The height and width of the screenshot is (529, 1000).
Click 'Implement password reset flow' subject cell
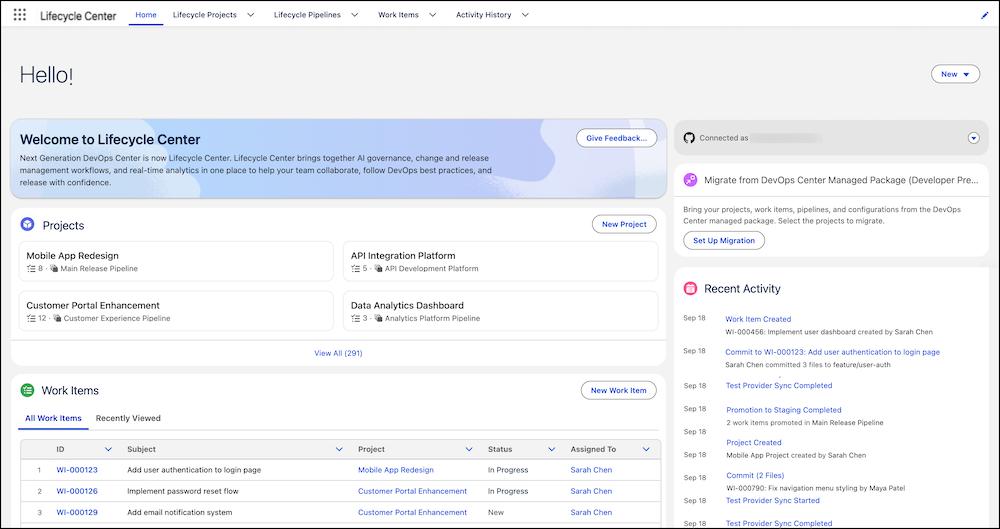click(x=182, y=491)
